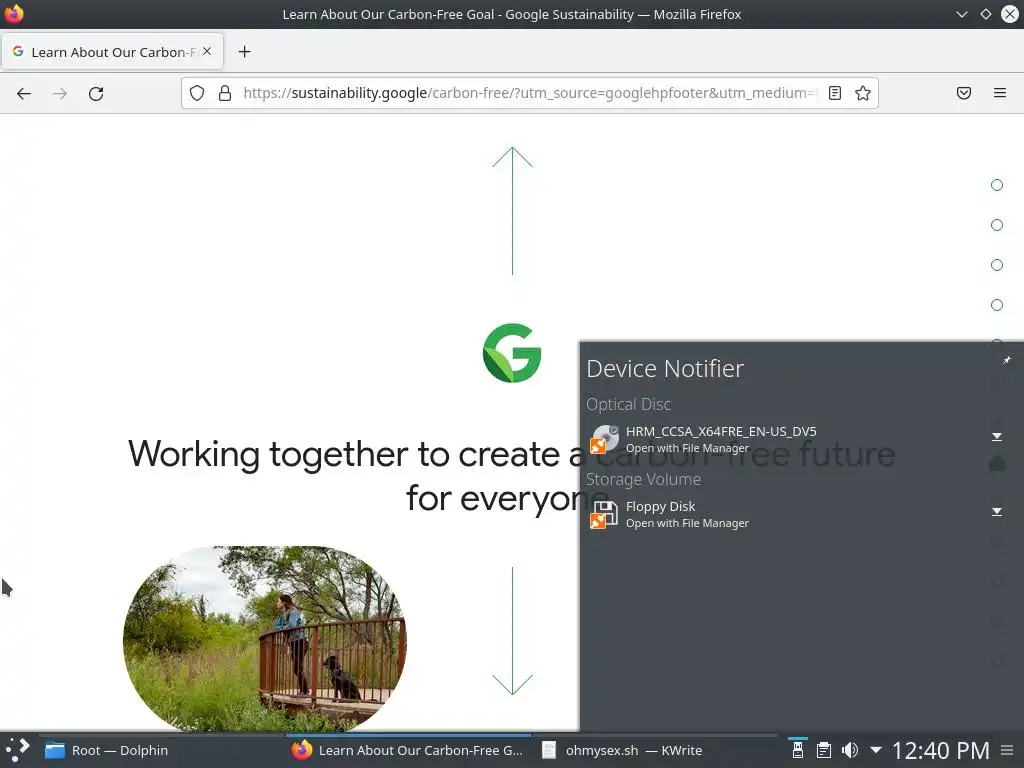Bookmark this page with star icon

click(x=863, y=93)
